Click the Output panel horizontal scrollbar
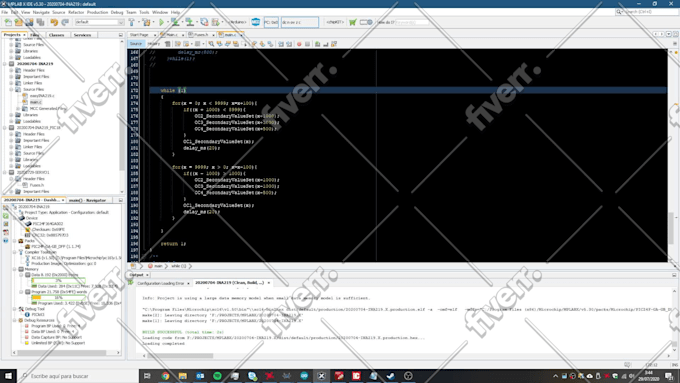This screenshot has height=383, width=680. (180, 356)
